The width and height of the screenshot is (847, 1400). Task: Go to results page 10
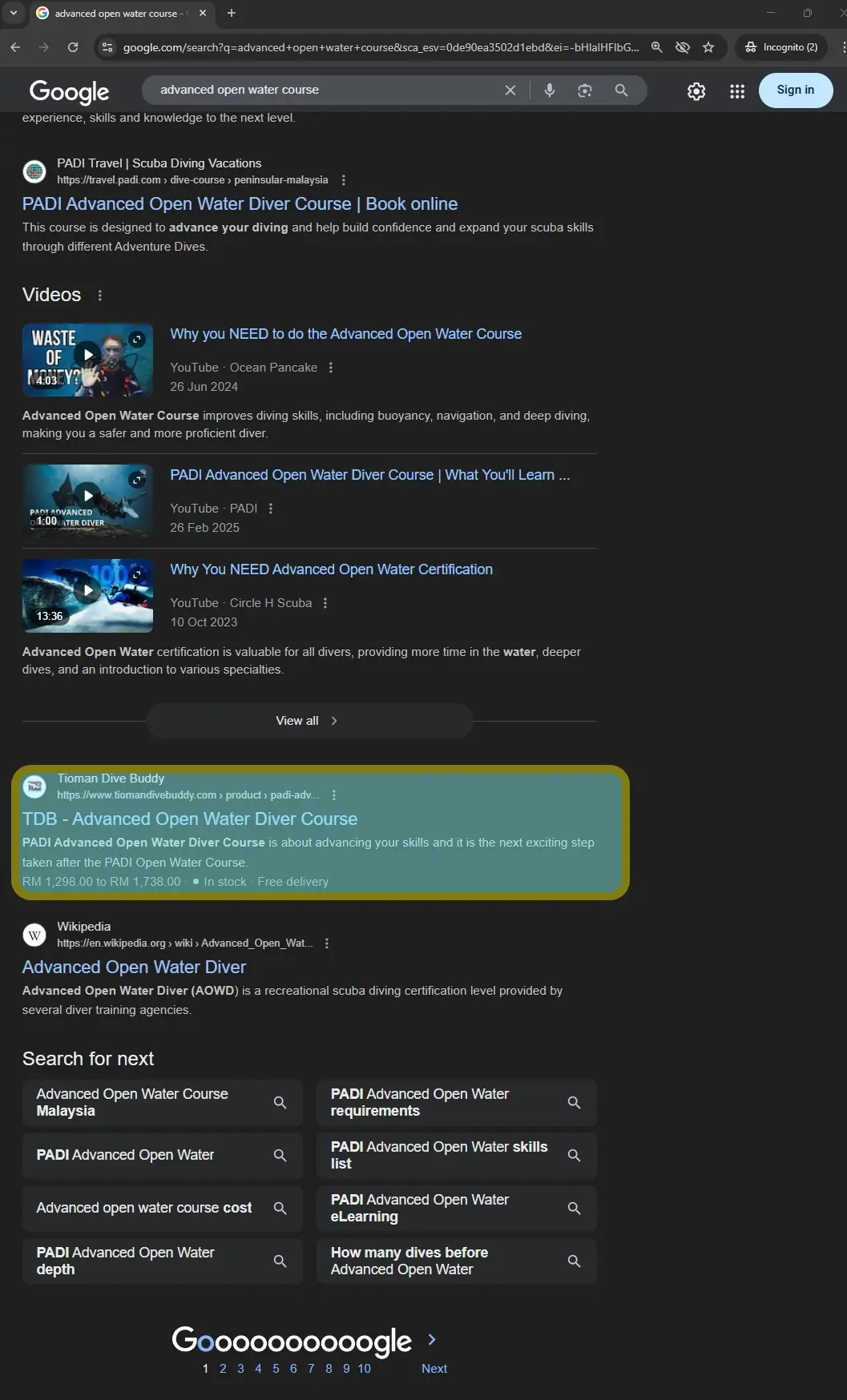[x=365, y=1369]
